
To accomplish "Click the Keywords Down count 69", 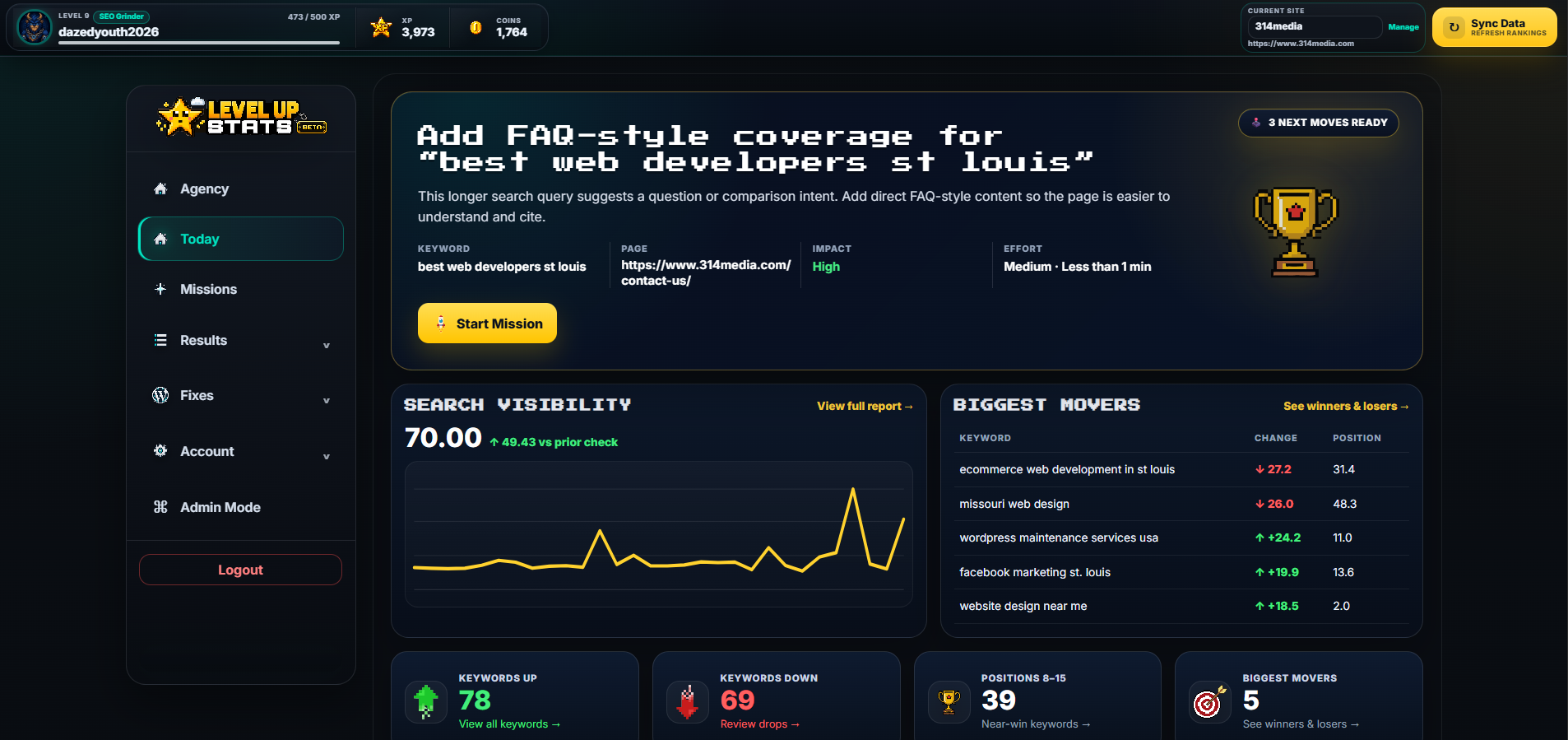I will (737, 700).
